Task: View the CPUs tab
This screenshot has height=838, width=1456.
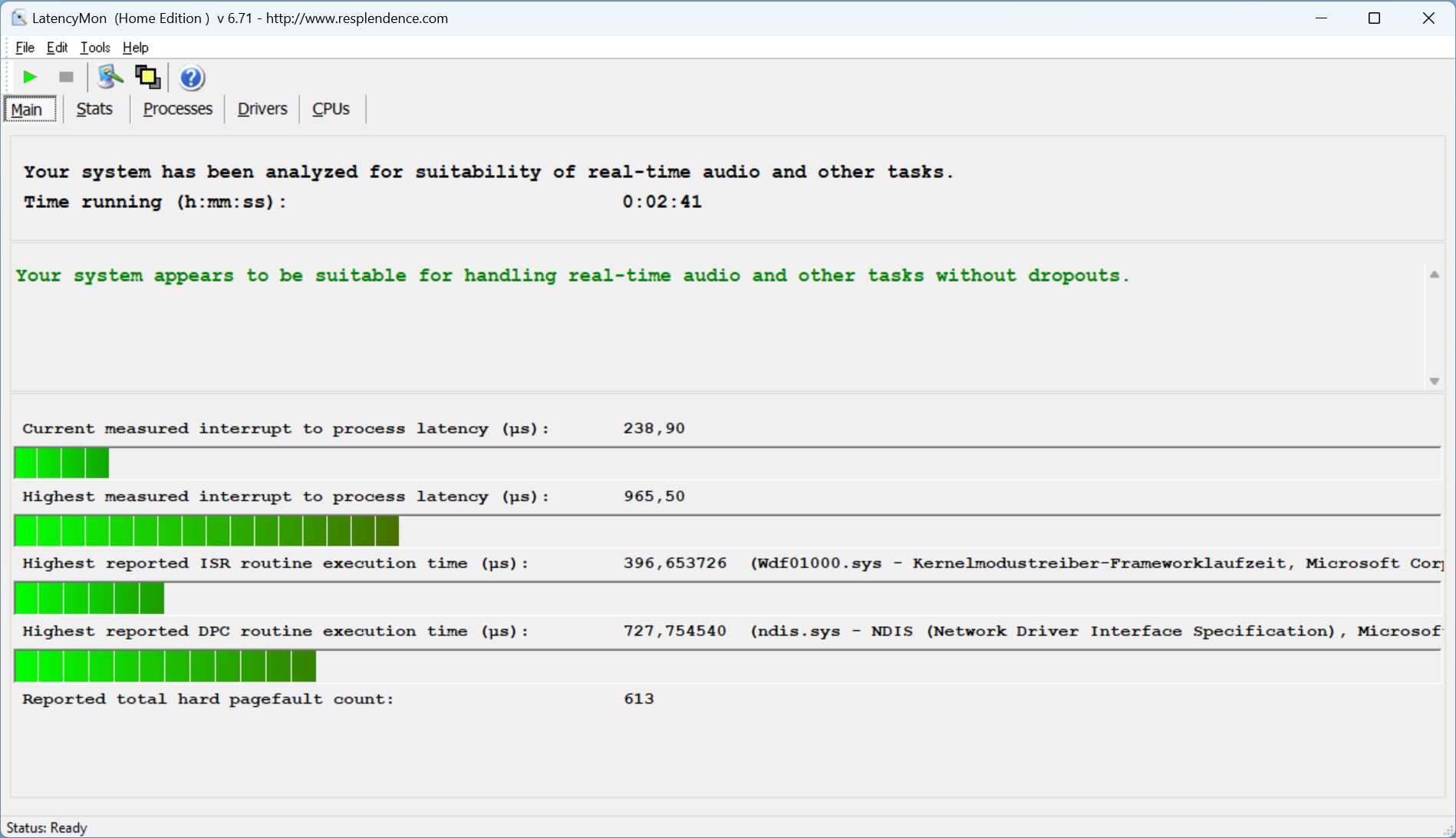Action: (x=331, y=109)
